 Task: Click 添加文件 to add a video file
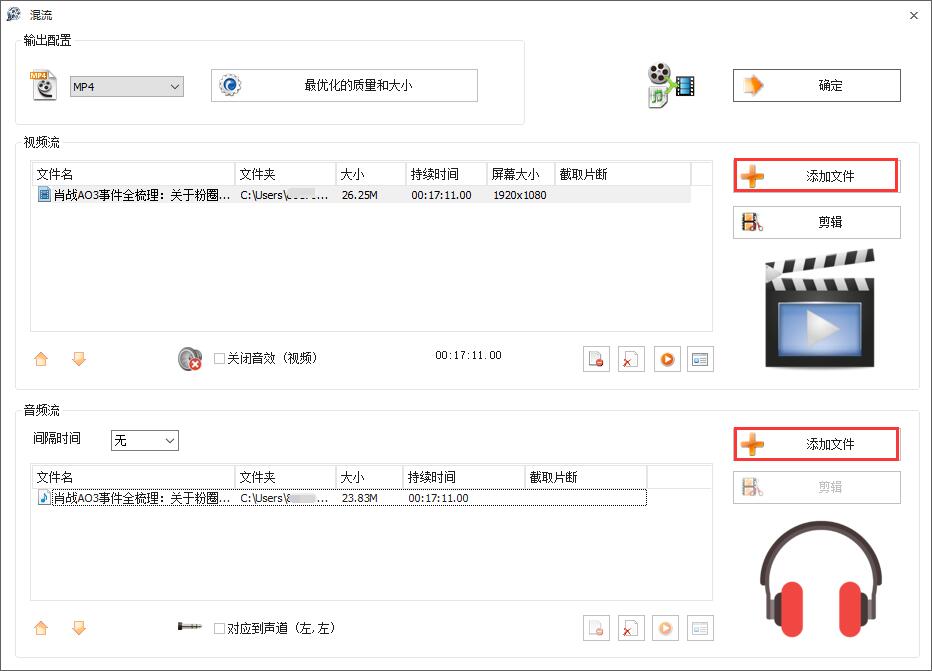pos(813,175)
